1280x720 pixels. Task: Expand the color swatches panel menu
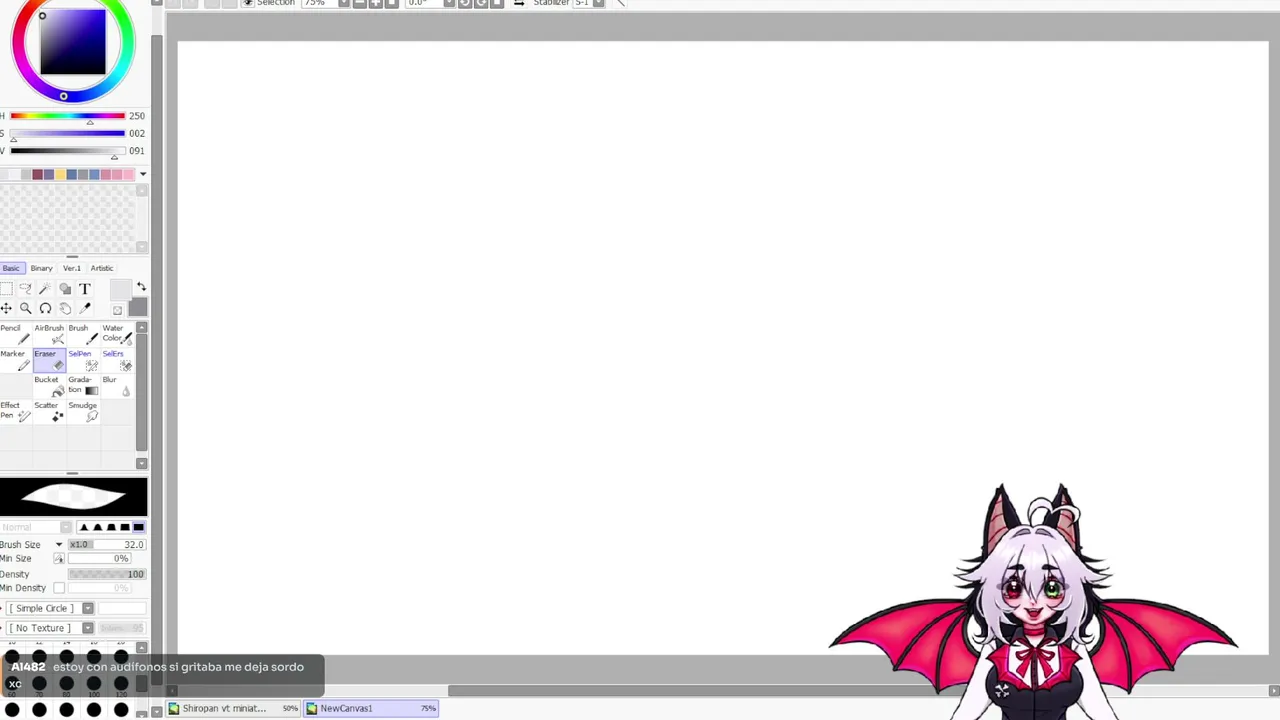(x=143, y=174)
